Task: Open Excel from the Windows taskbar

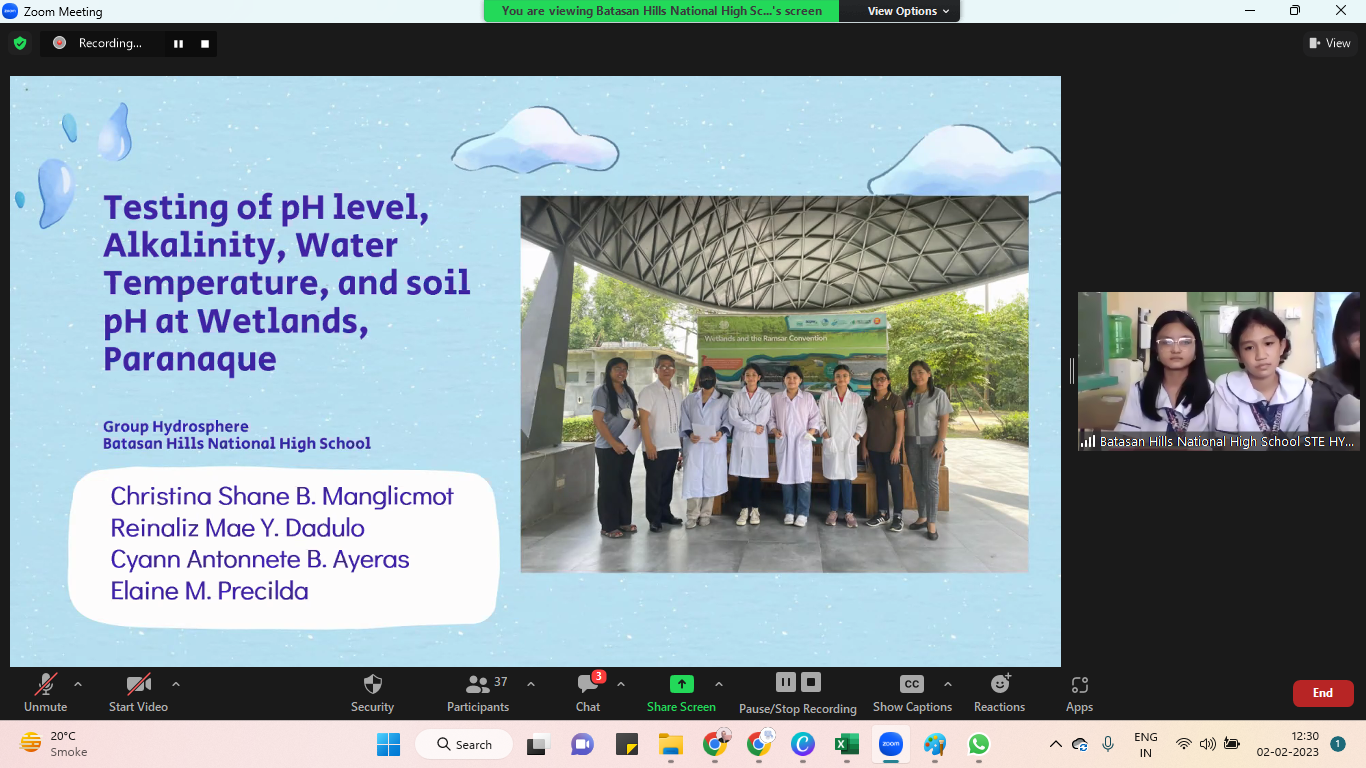Action: (x=847, y=744)
